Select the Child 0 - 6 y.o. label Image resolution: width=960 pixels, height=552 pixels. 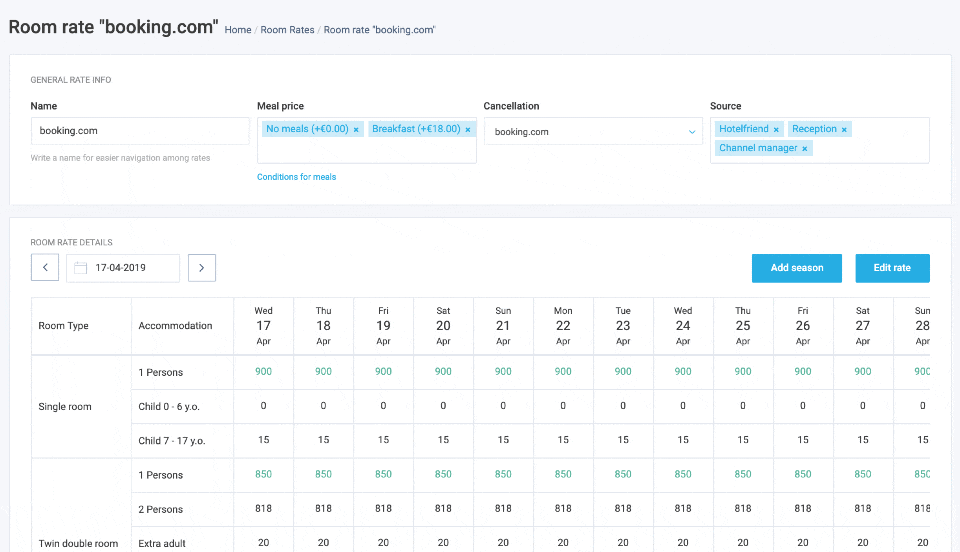[x=169, y=407]
